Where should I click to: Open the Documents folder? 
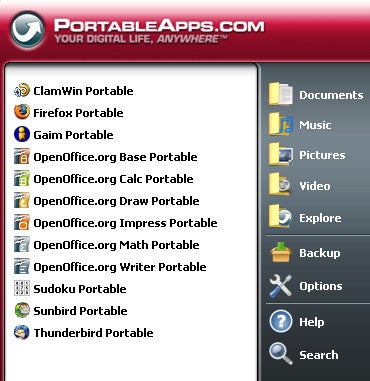(316, 95)
